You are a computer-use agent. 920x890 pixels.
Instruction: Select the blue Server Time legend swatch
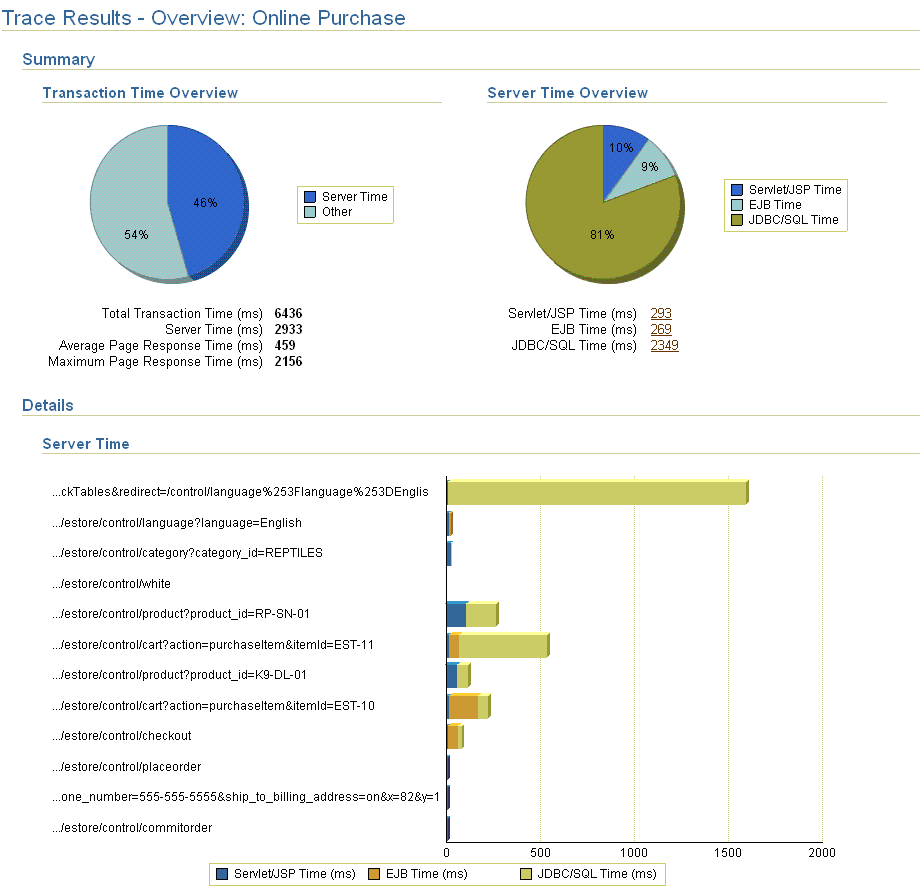coord(311,196)
